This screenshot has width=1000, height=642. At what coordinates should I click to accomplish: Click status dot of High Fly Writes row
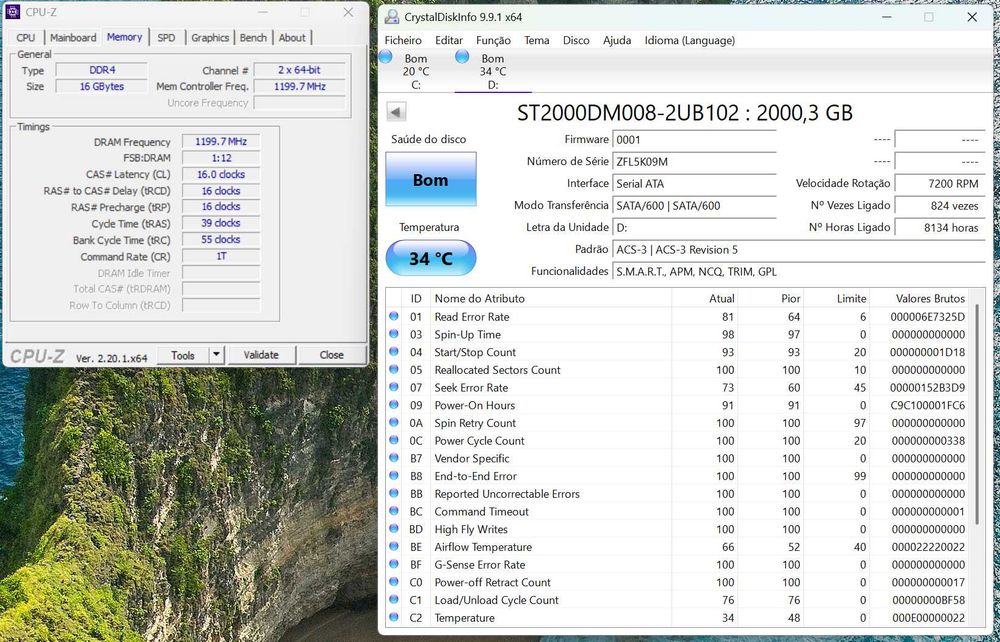pos(393,529)
